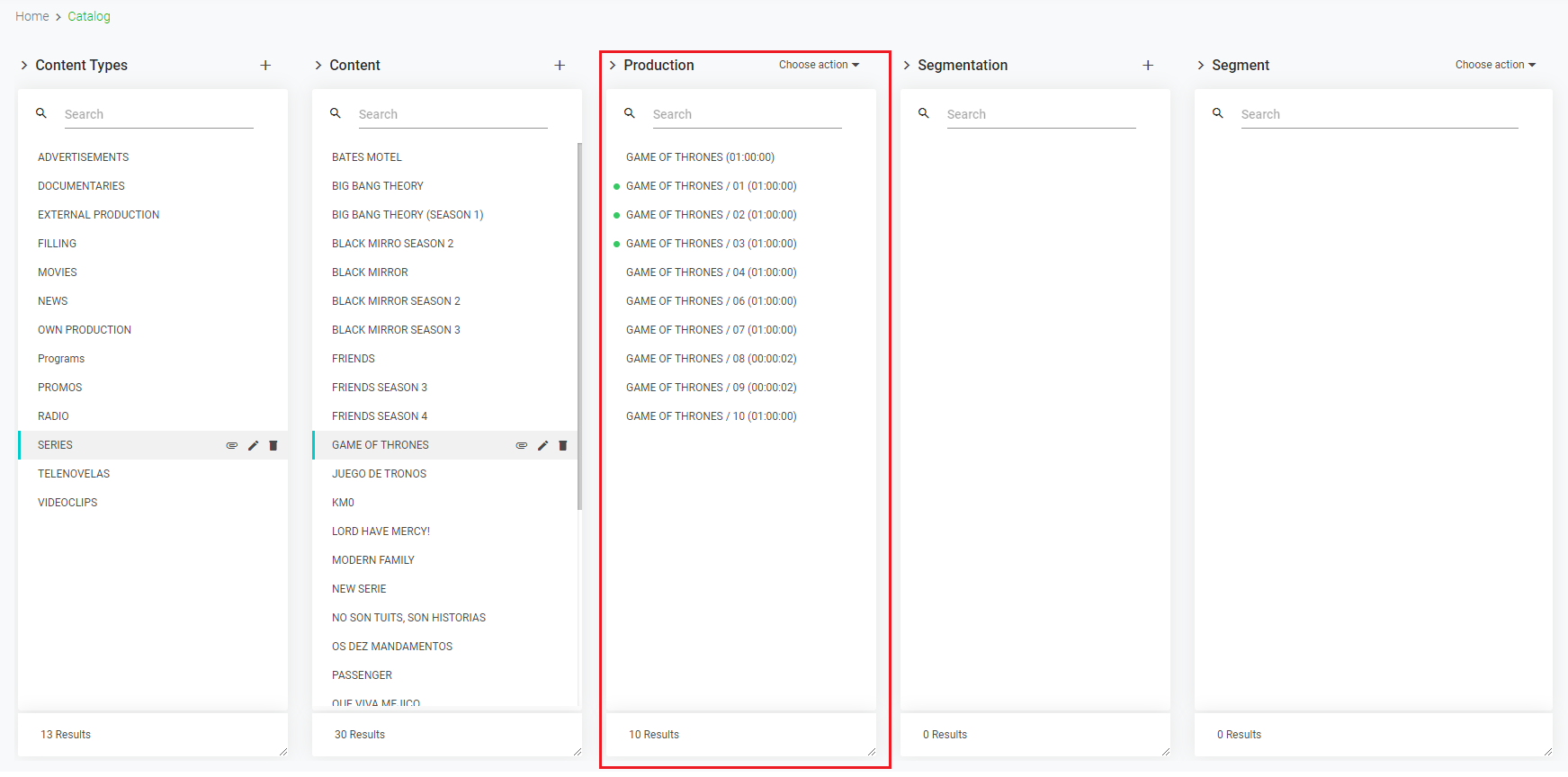This screenshot has height=777, width=1568.
Task: Click the attachment icon on GAME OF THRONES
Action: pos(522,445)
